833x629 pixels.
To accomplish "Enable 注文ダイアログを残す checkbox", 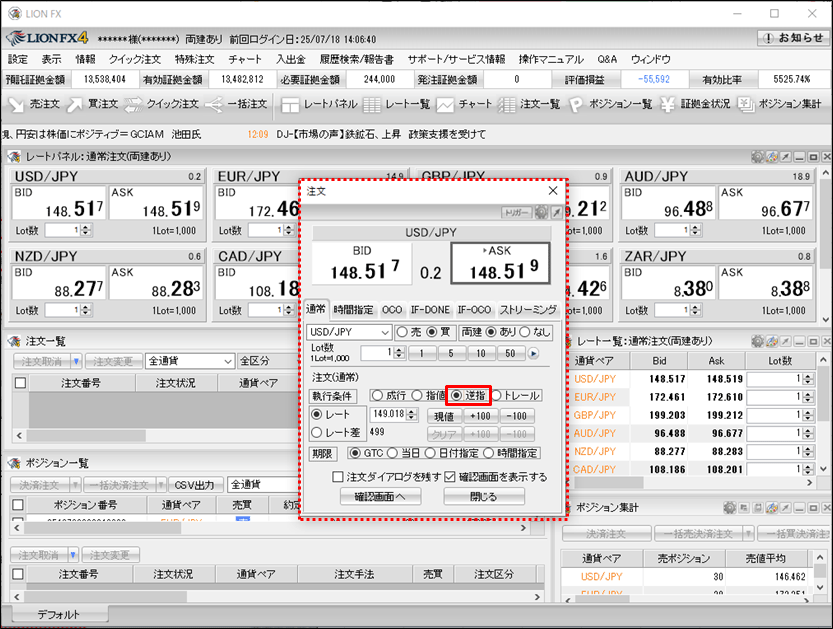I will coord(338,477).
